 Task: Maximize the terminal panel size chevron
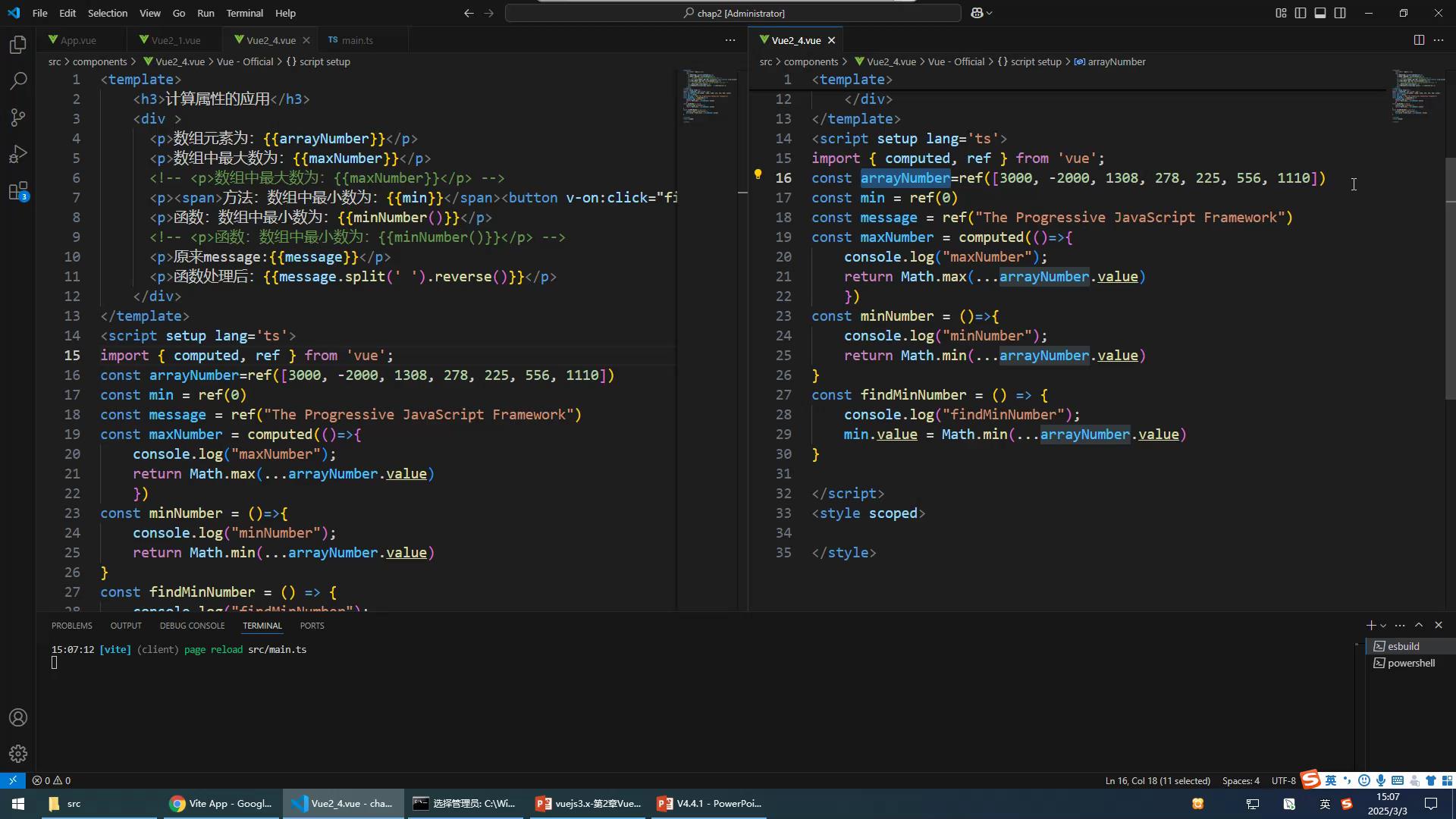[x=1419, y=625]
